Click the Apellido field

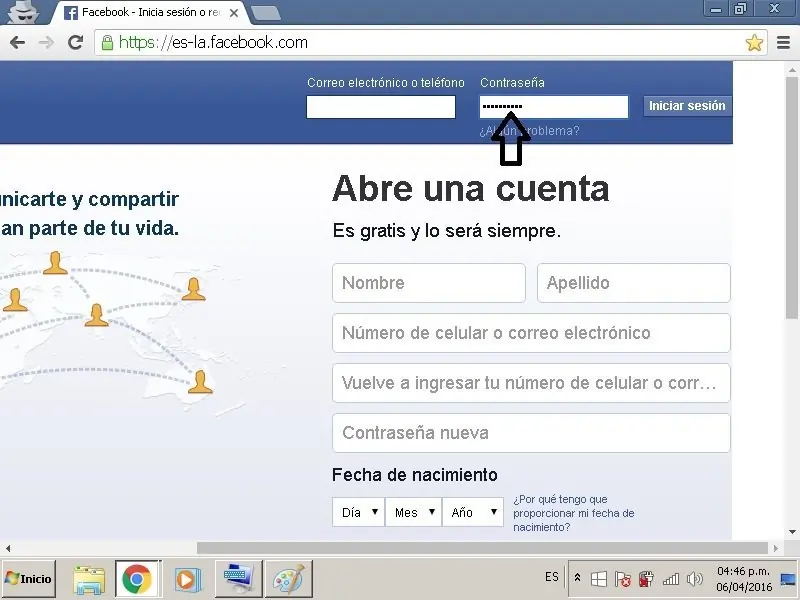click(x=634, y=283)
